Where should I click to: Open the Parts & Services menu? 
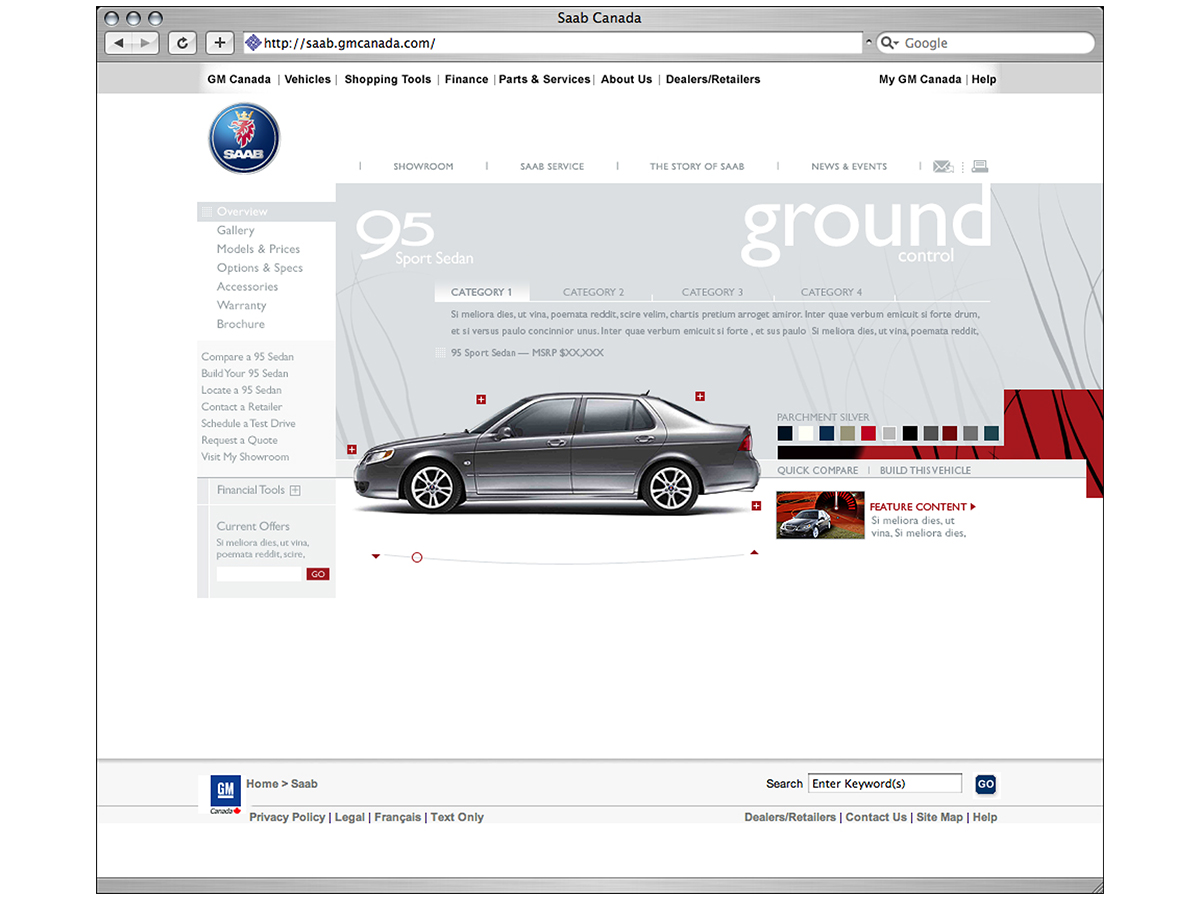(x=545, y=80)
